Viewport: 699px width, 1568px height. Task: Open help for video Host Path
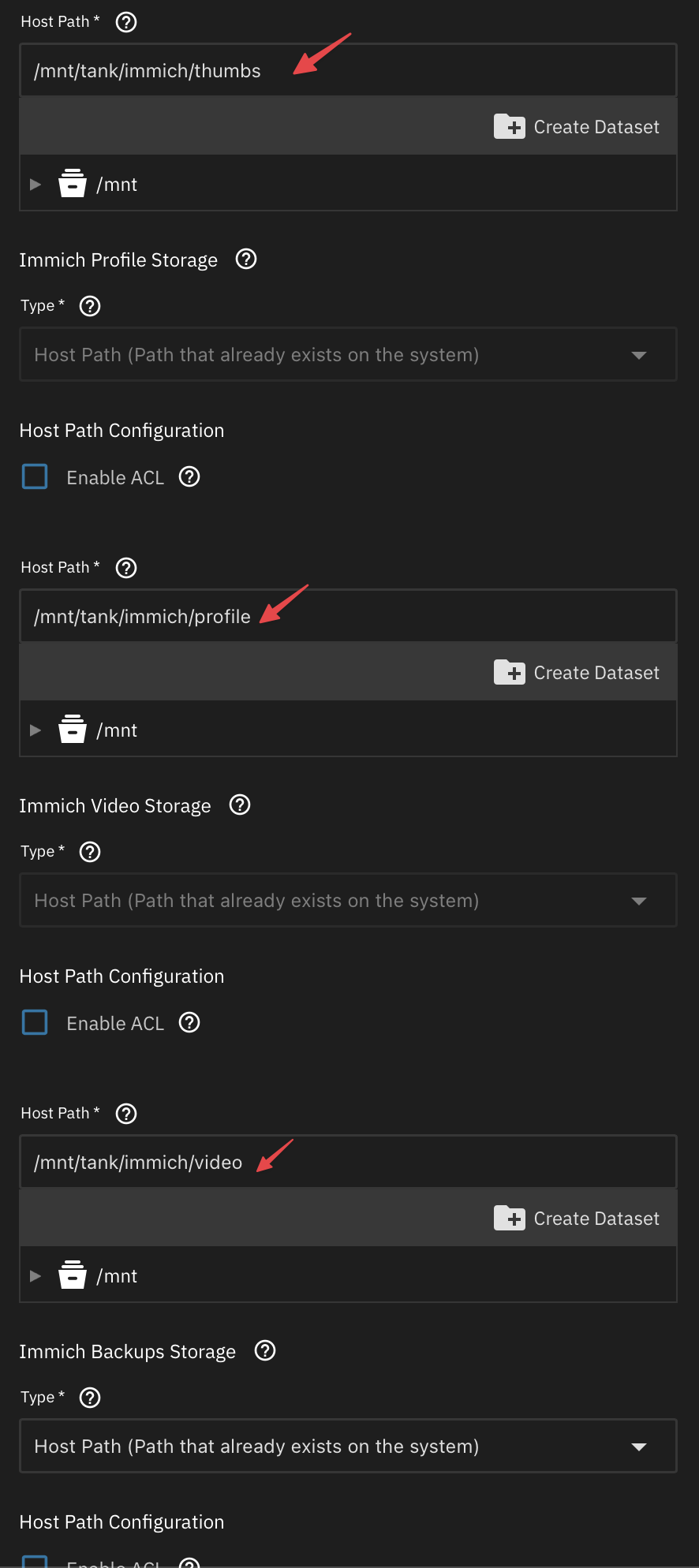126,1114
